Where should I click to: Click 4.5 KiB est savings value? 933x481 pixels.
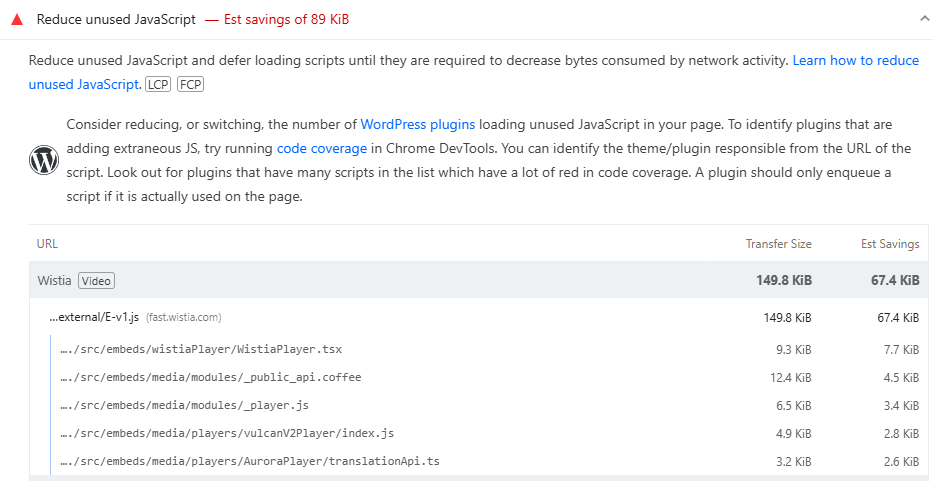point(901,377)
